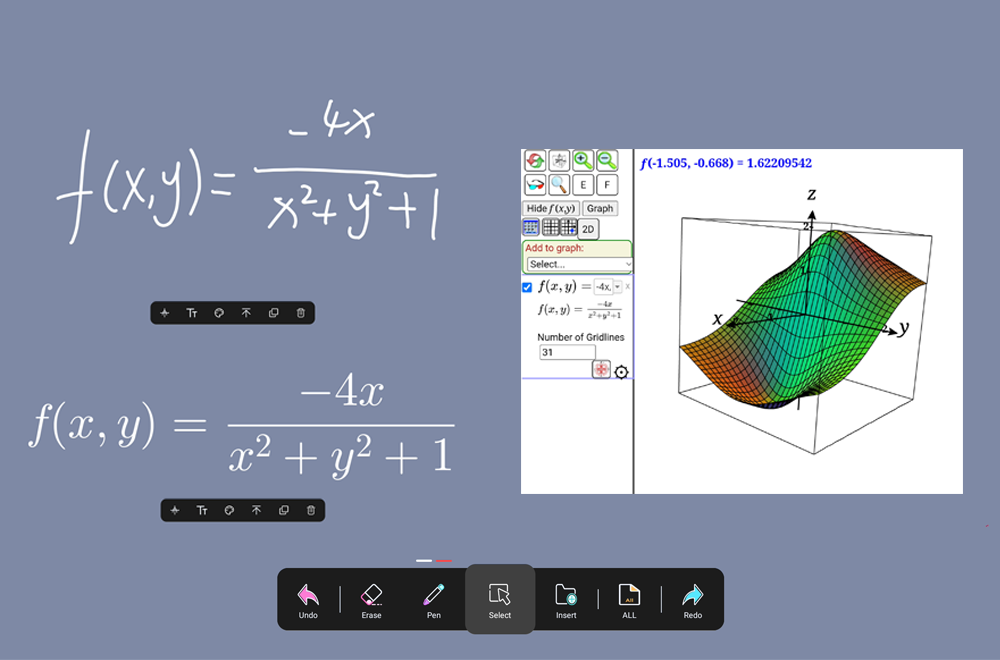Expand the function expression dropdown arrow
The height and width of the screenshot is (660, 1000).
pos(617,287)
